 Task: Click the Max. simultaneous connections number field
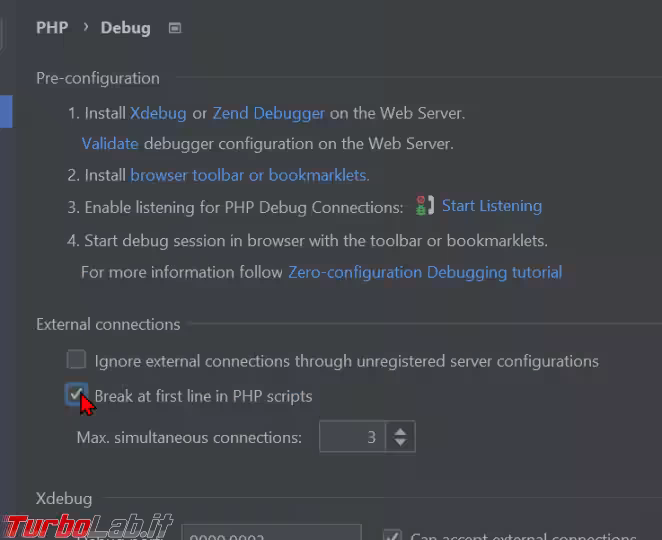352,437
